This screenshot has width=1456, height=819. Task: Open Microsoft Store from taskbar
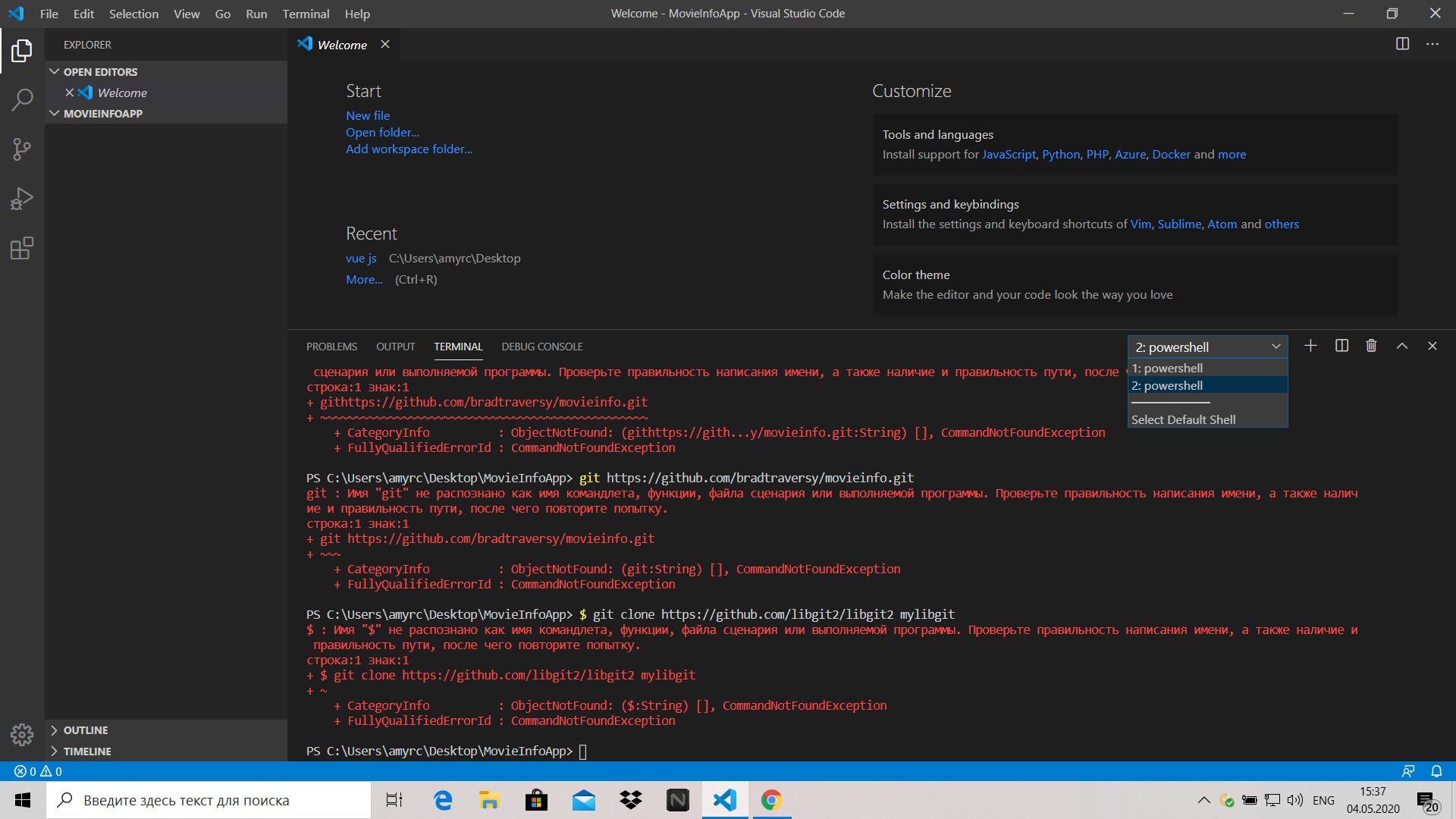point(536,800)
